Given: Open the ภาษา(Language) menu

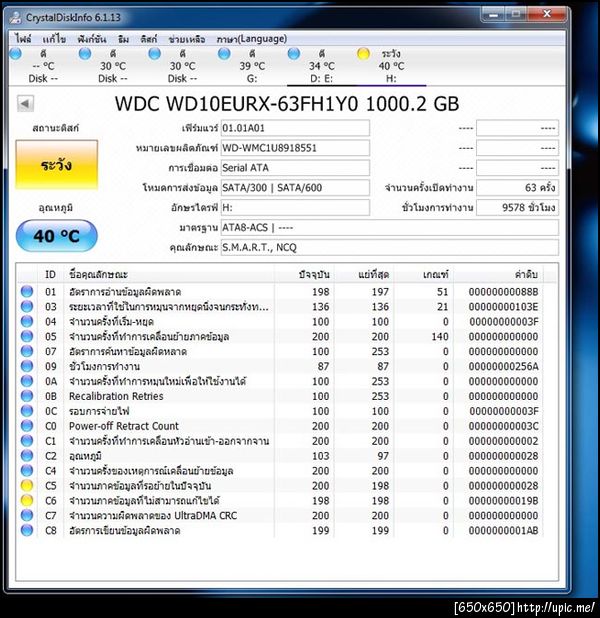Looking at the screenshot, I should 252,39.
